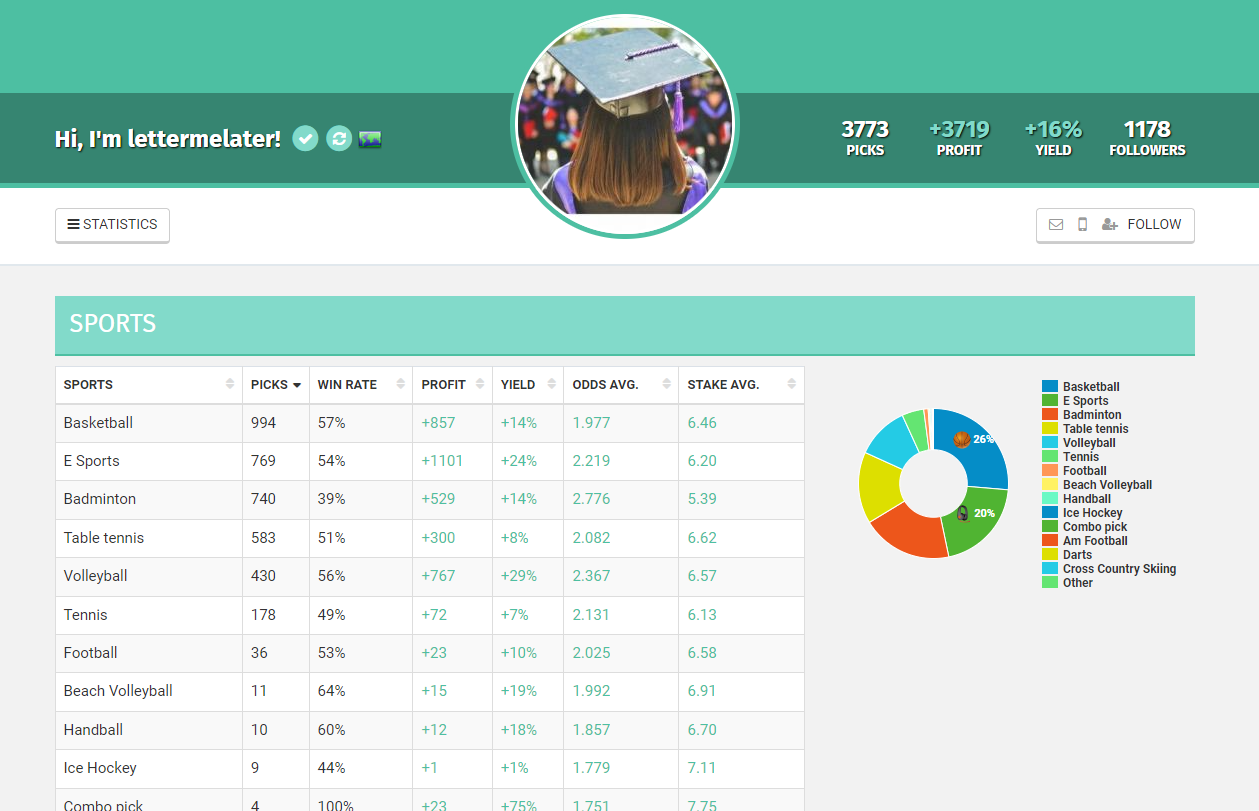Click the 2.776 odds average for Badminton

pyautogui.click(x=591, y=499)
